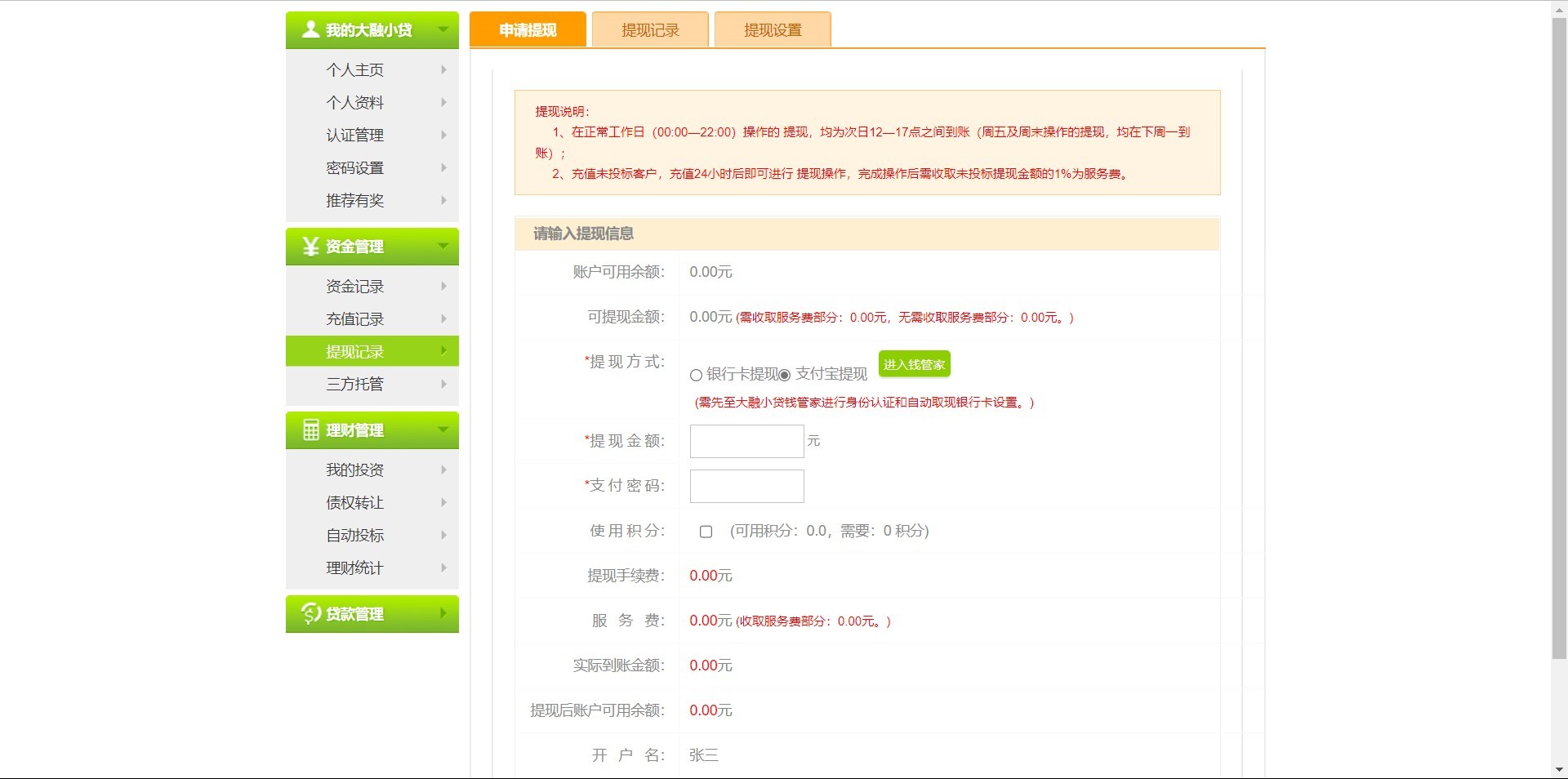Click the 提现手续费 value 0.00元
The image size is (1568, 779).
coord(710,576)
